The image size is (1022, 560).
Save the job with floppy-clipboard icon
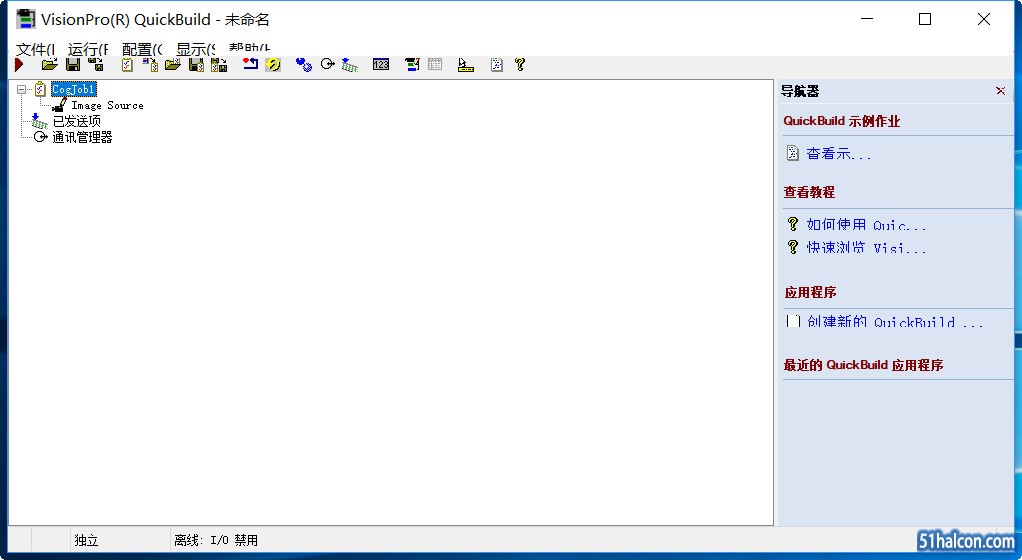click(x=196, y=65)
